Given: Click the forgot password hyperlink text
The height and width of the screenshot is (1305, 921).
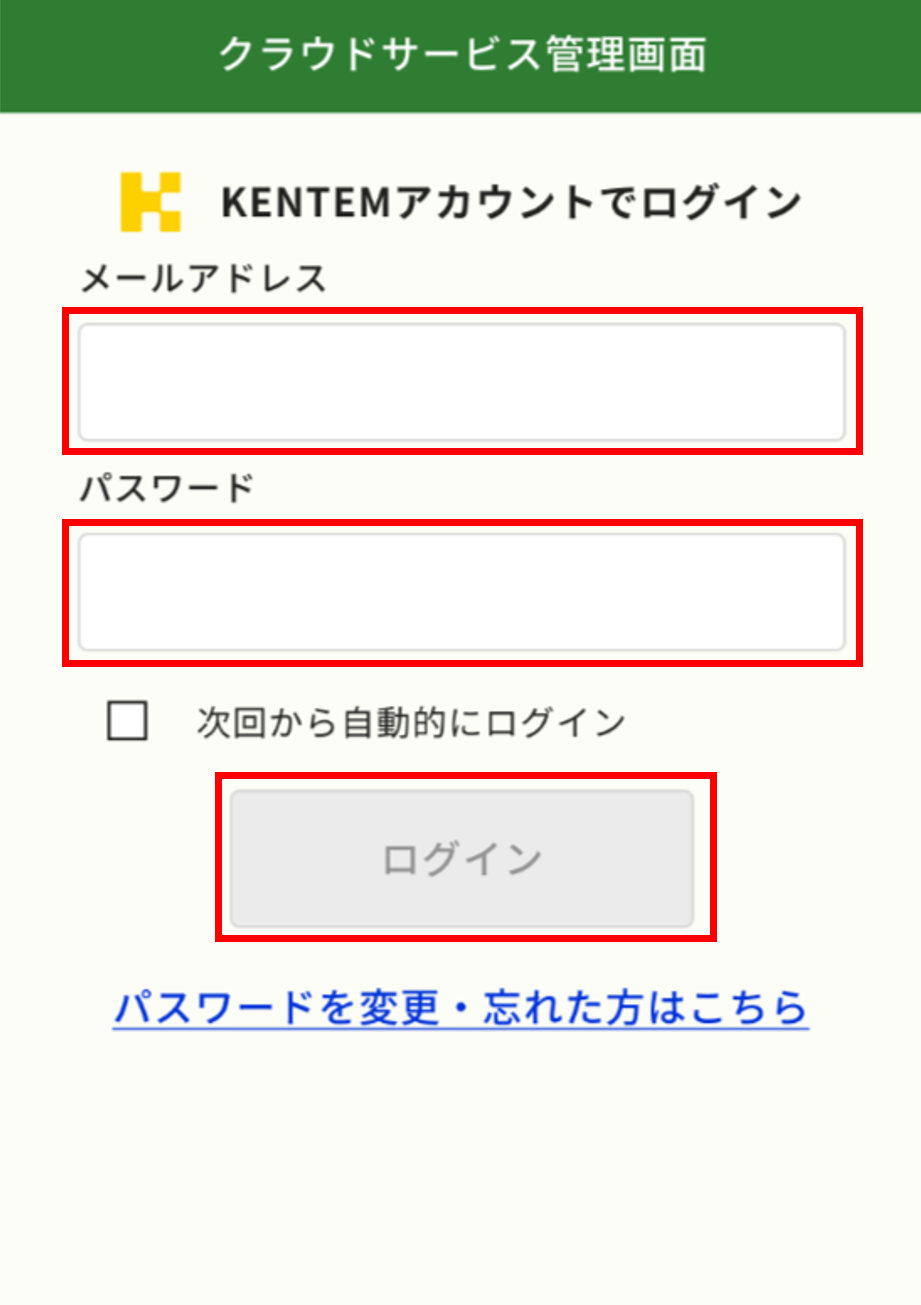Looking at the screenshot, I should click(460, 1009).
